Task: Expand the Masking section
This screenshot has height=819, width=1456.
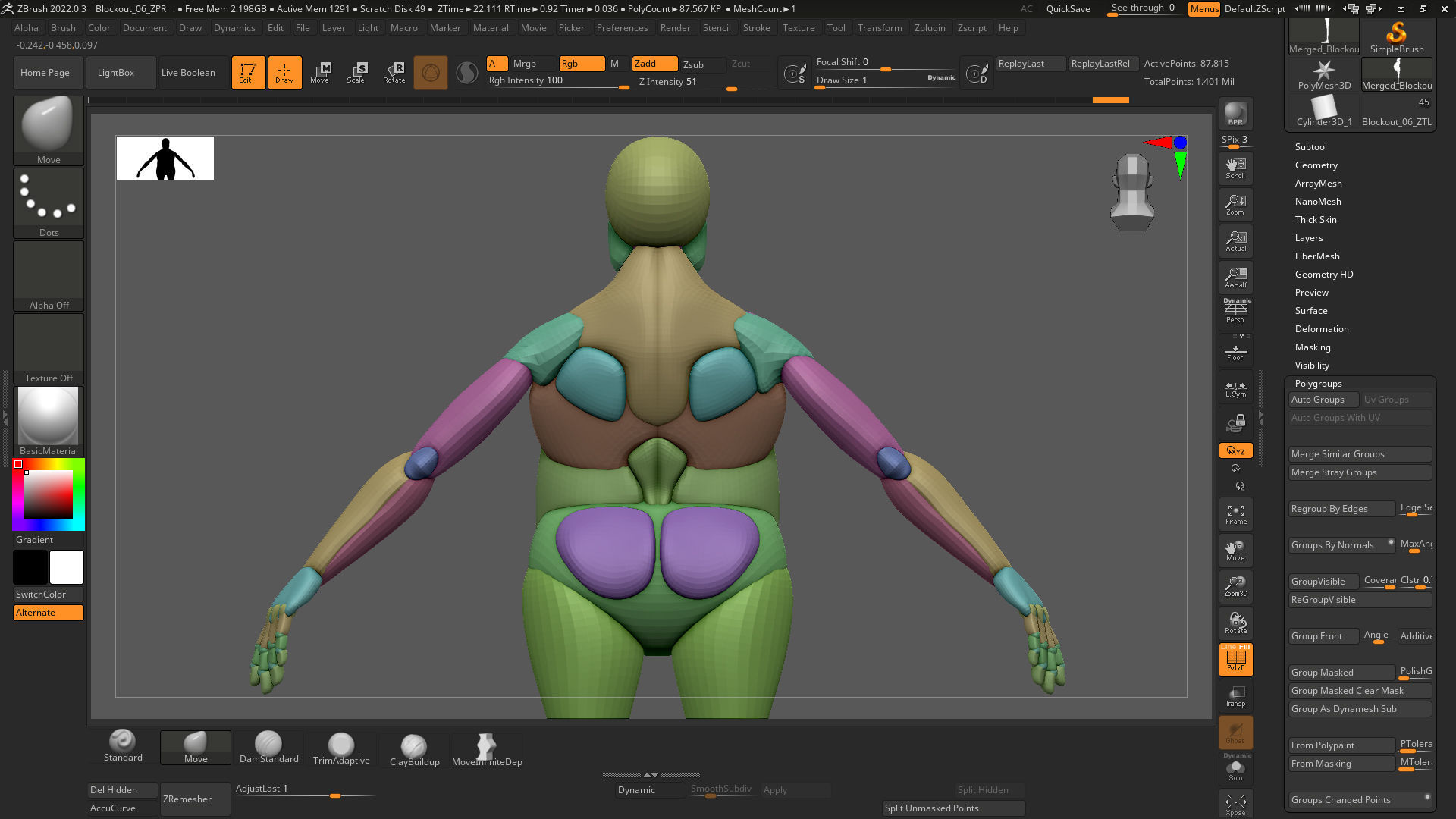Action: pos(1313,347)
